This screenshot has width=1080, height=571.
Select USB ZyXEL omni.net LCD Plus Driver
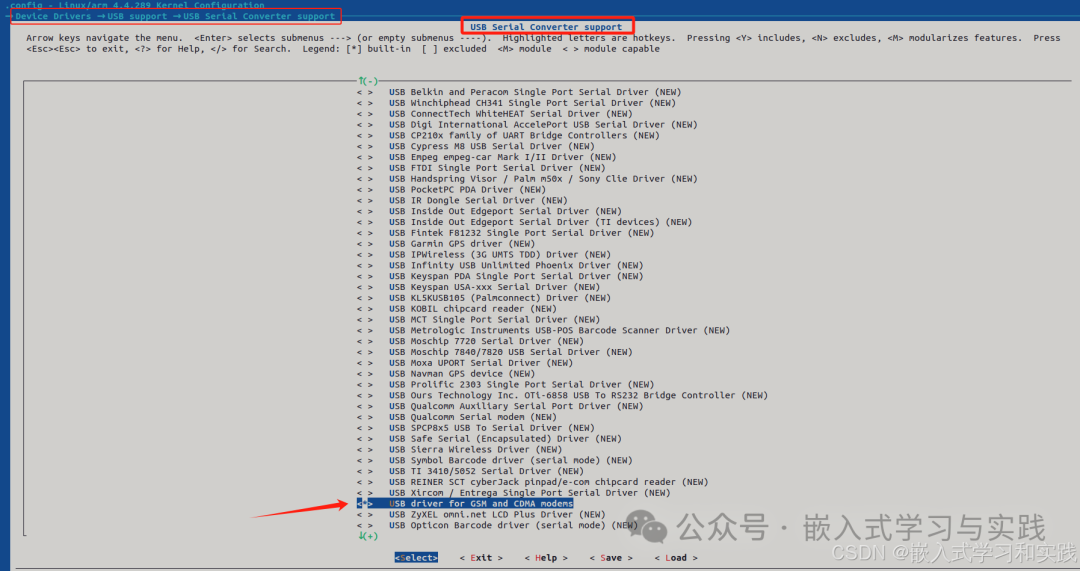pyautogui.click(x=481, y=515)
